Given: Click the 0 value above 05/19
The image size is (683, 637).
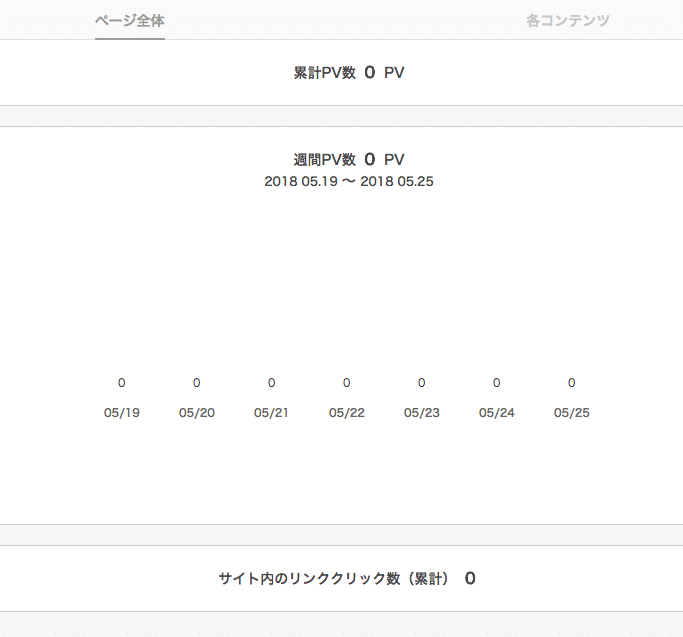Looking at the screenshot, I should tap(122, 383).
